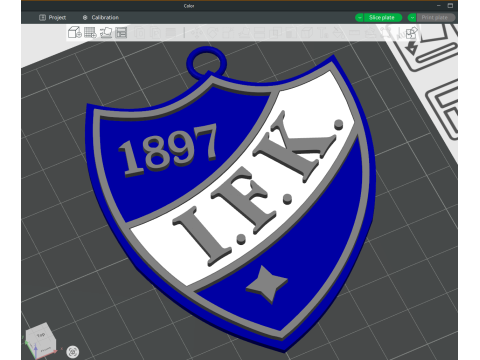Click the Print plate button
Screen dimensions: 480x360
435,18
